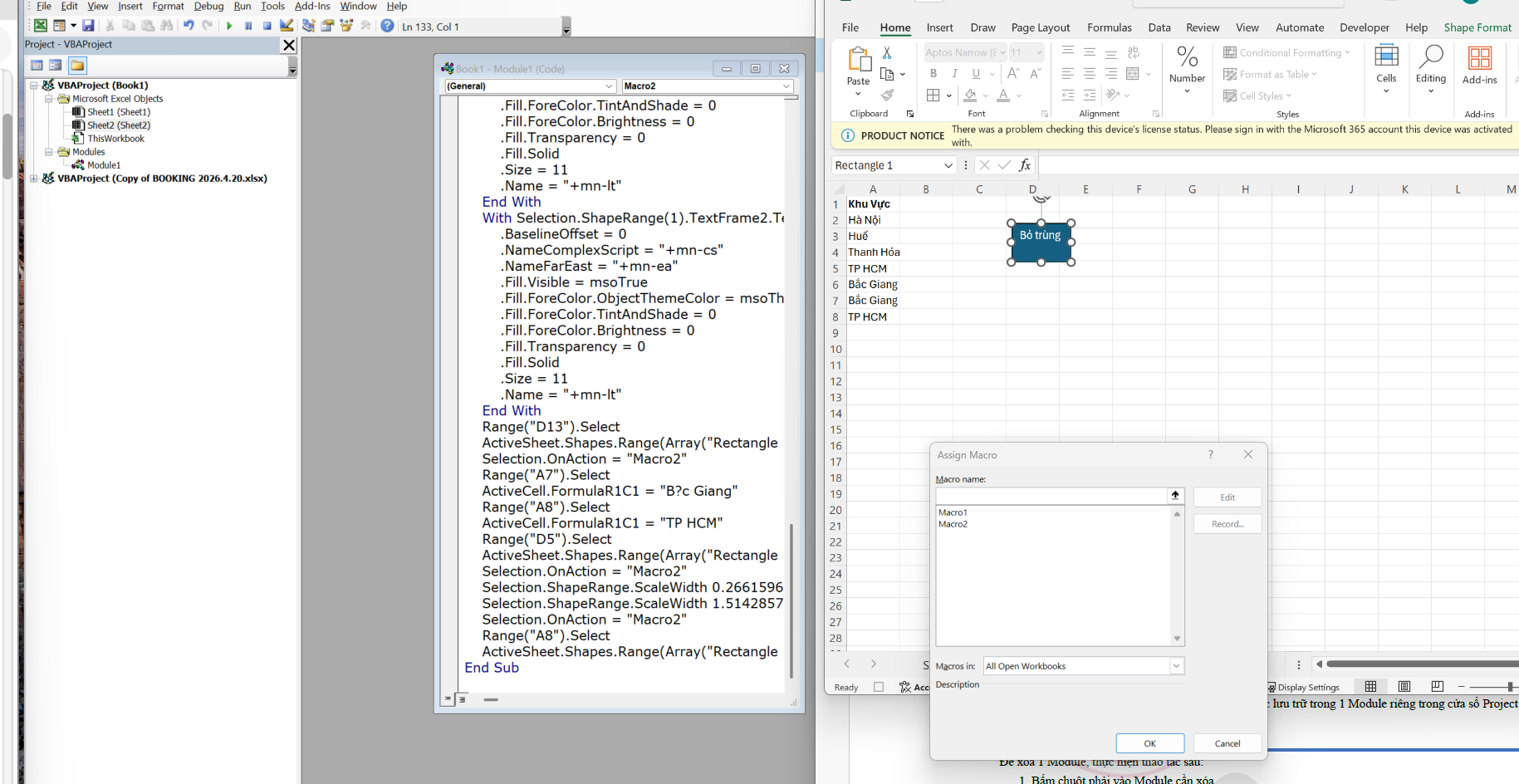Switch to the Developer ribbon tab
This screenshot has height=784, width=1519.
[x=1364, y=27]
